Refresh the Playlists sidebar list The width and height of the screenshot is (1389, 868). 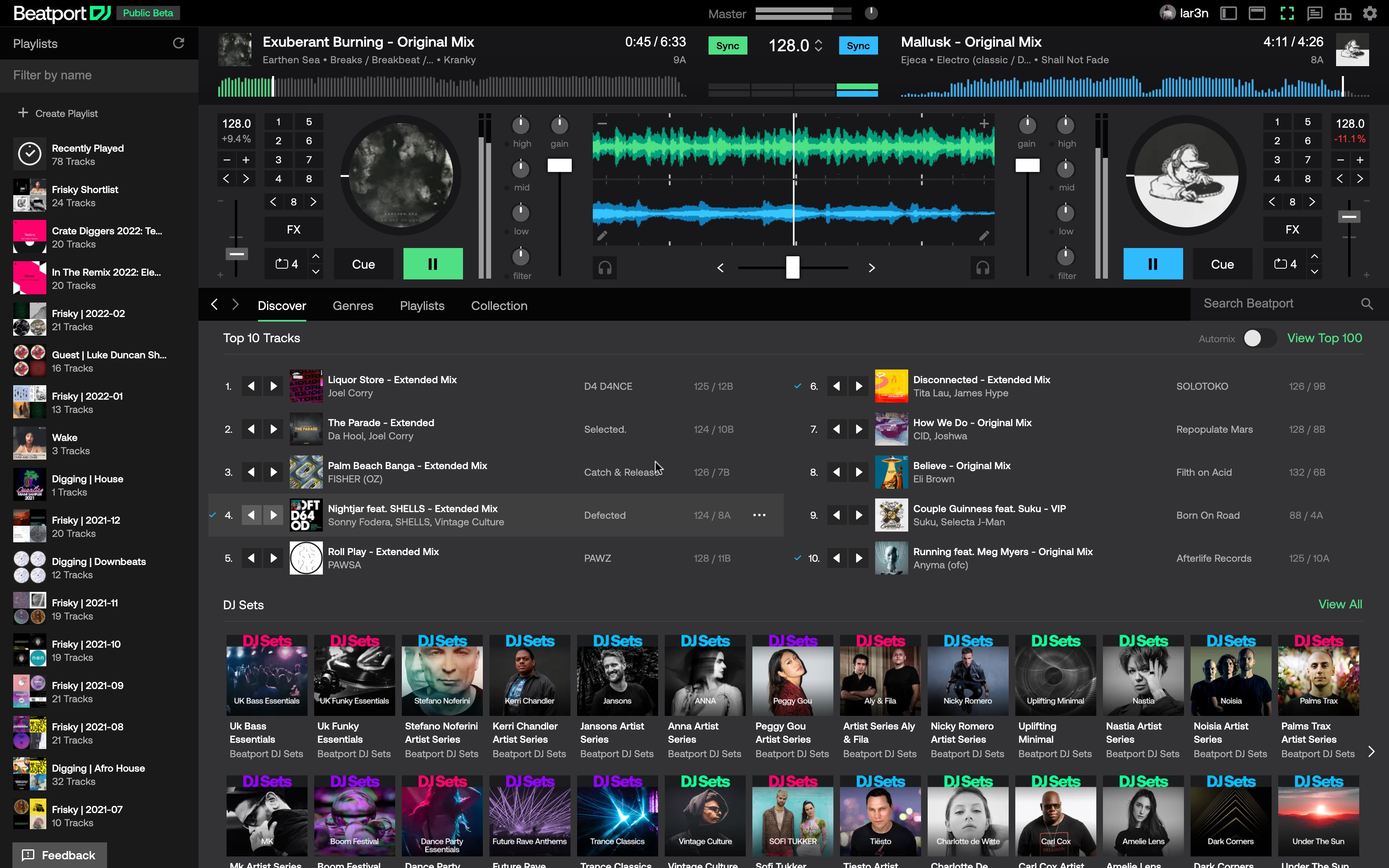(179, 44)
